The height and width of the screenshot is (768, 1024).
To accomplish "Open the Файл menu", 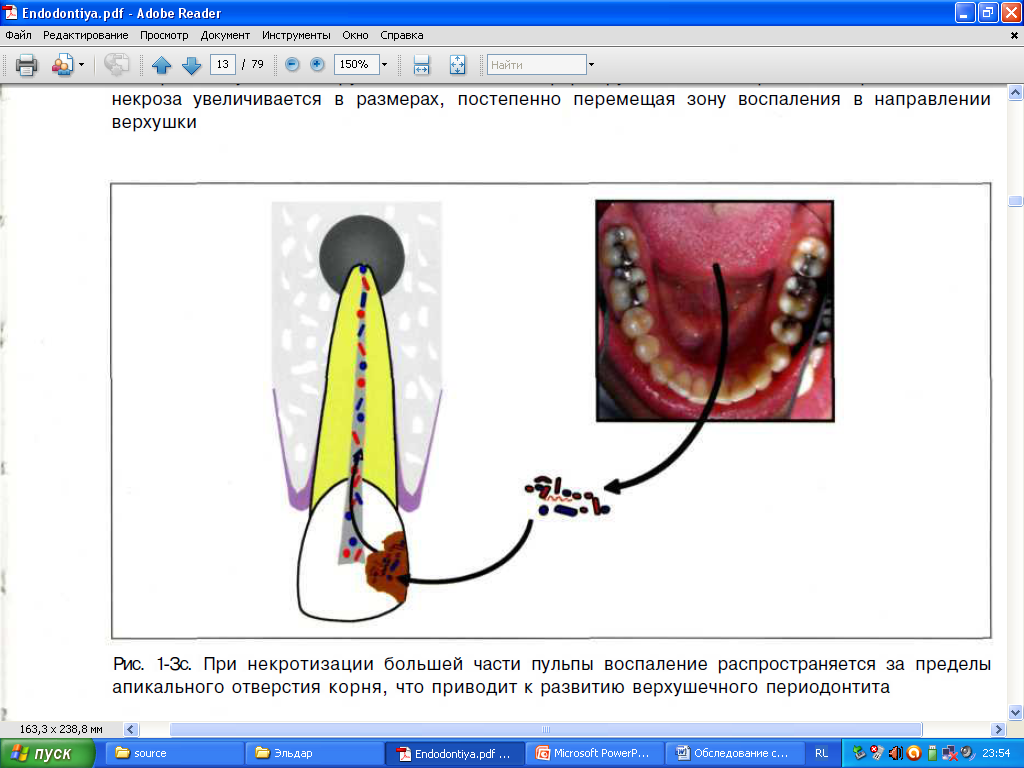I will (x=18, y=35).
